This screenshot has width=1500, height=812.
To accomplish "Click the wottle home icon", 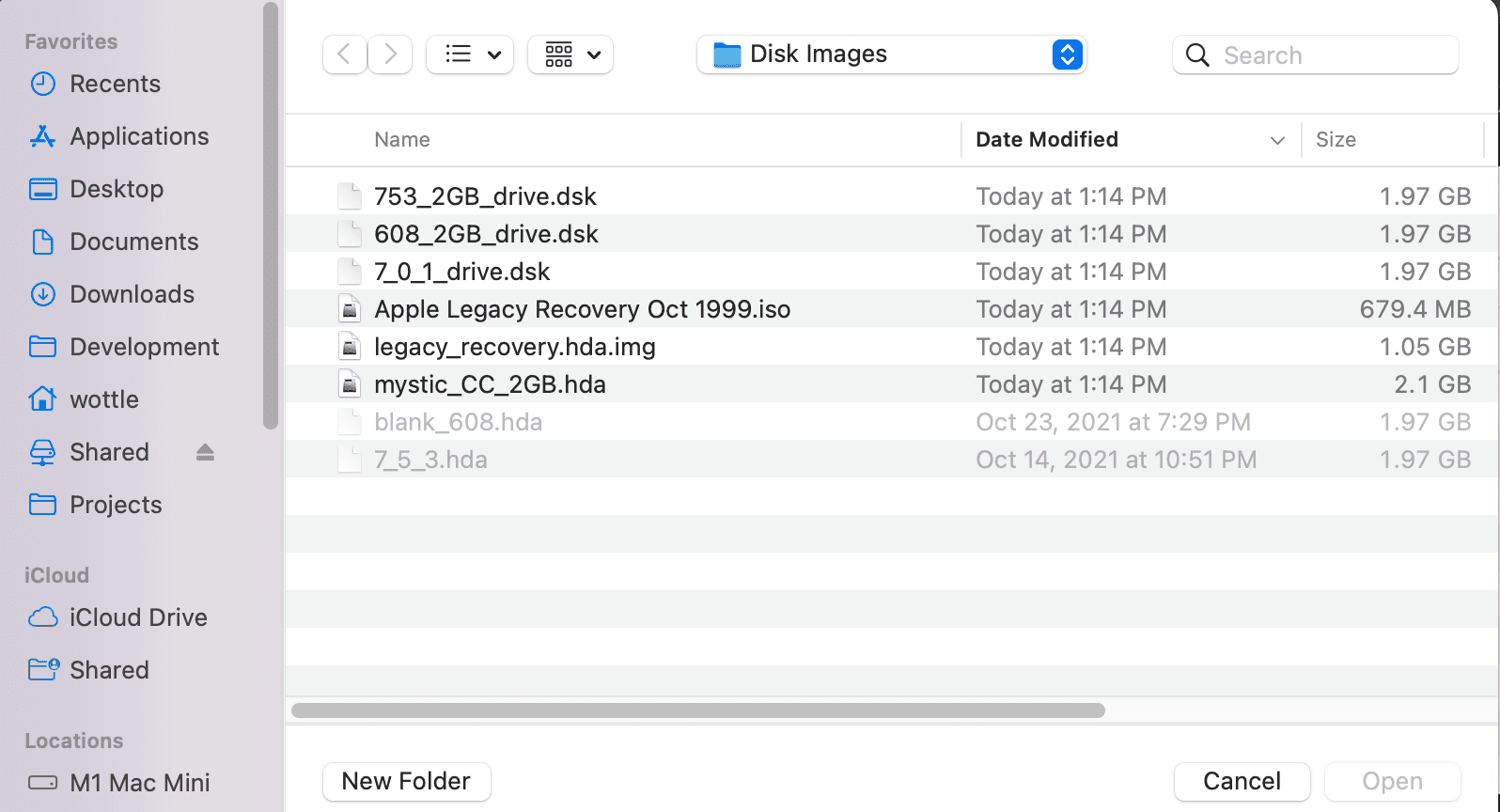I will 42,399.
